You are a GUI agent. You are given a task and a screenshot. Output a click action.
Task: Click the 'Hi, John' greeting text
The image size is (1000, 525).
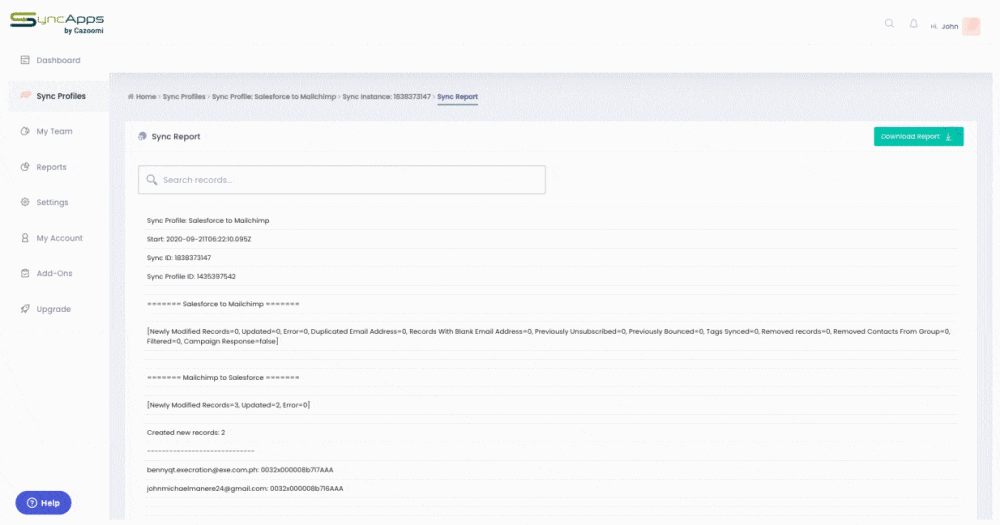(x=944, y=27)
